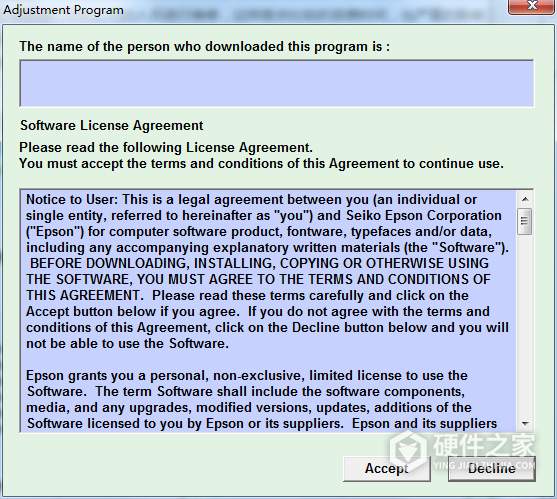Image resolution: width=557 pixels, height=499 pixels.
Task: Click the Accept button
Action: (x=387, y=469)
